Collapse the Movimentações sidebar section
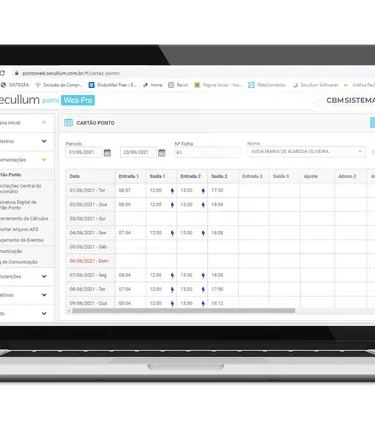 pos(44,160)
